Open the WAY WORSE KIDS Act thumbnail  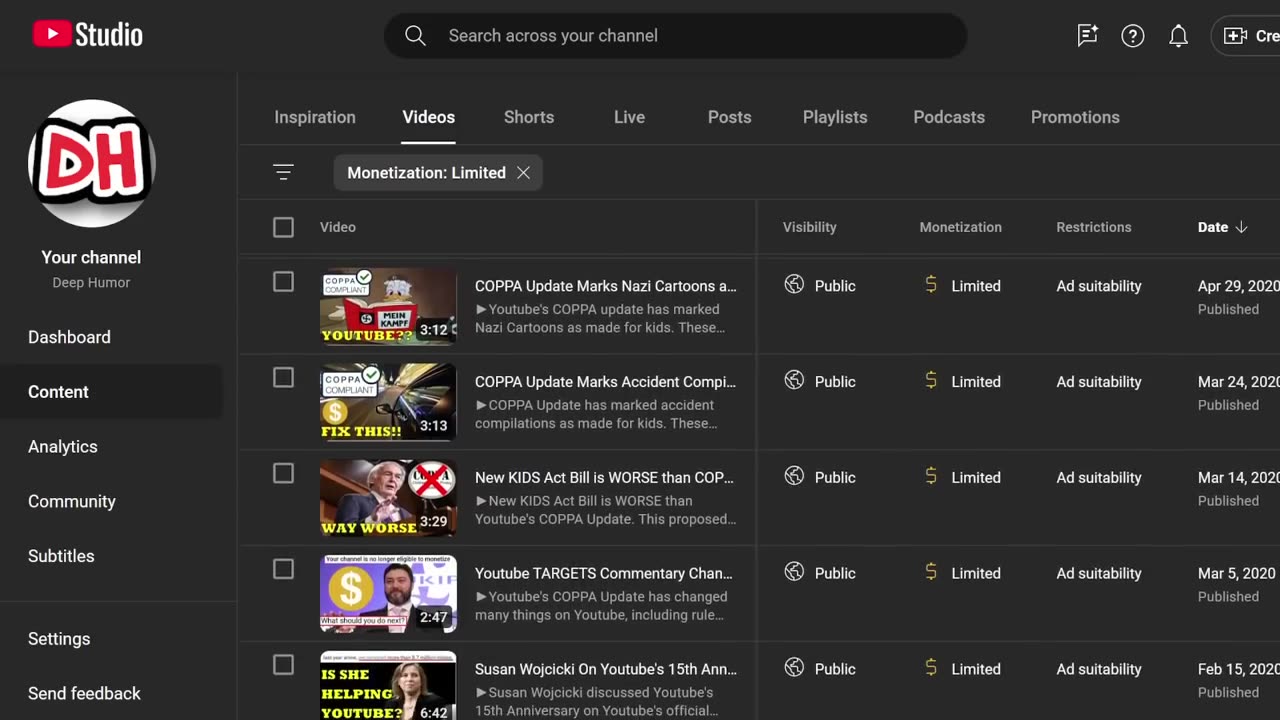(388, 498)
